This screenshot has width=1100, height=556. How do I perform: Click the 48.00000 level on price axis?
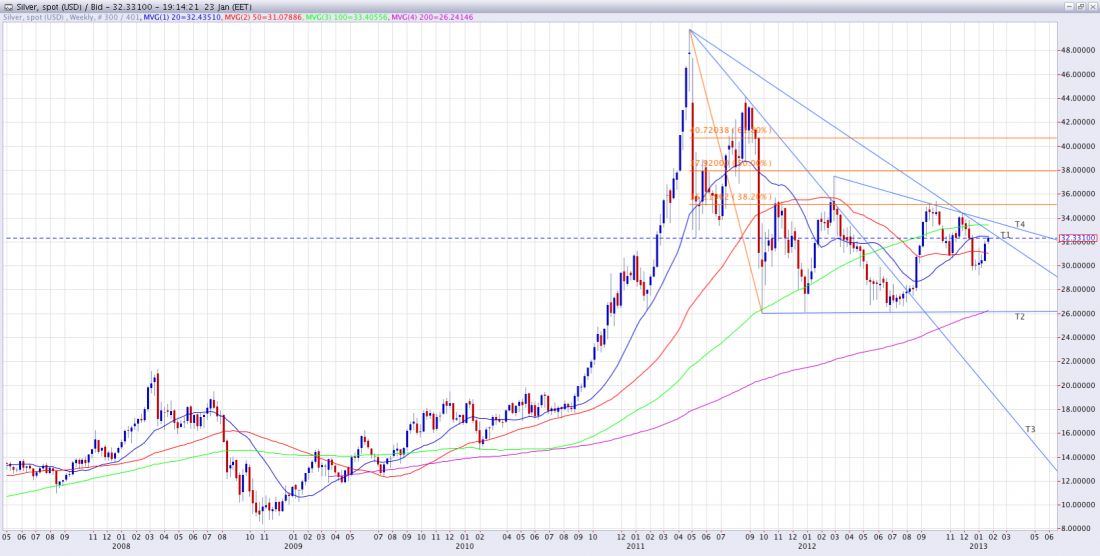click(x=1079, y=50)
